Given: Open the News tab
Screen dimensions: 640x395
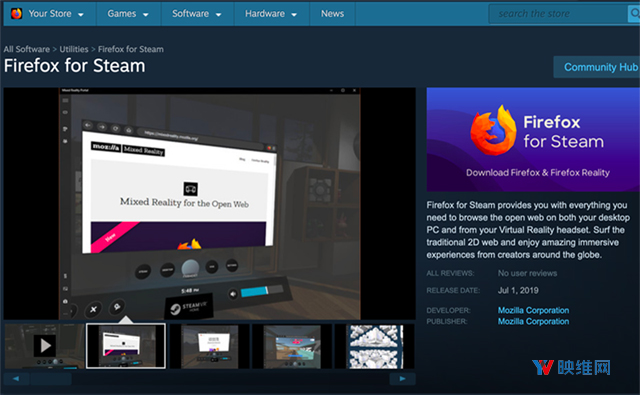Looking at the screenshot, I should pos(332,13).
